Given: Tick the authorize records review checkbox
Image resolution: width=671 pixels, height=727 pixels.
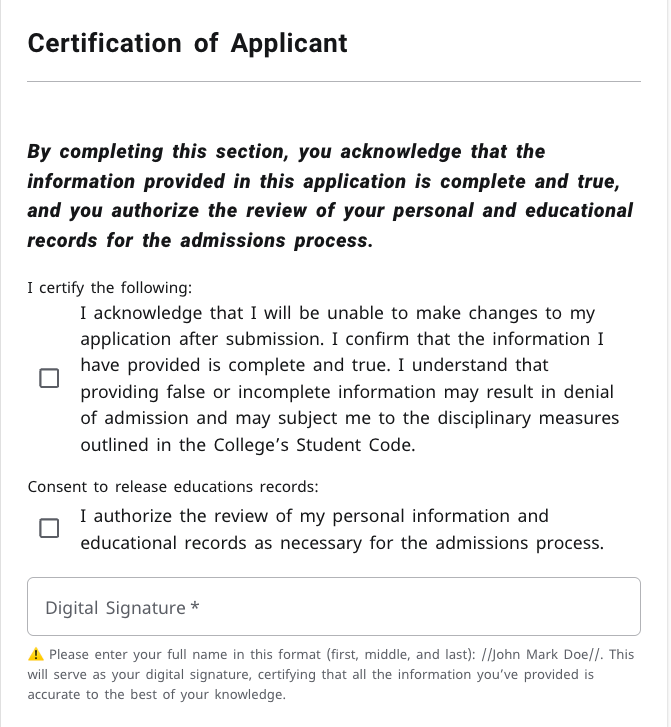Looking at the screenshot, I should tap(49, 528).
